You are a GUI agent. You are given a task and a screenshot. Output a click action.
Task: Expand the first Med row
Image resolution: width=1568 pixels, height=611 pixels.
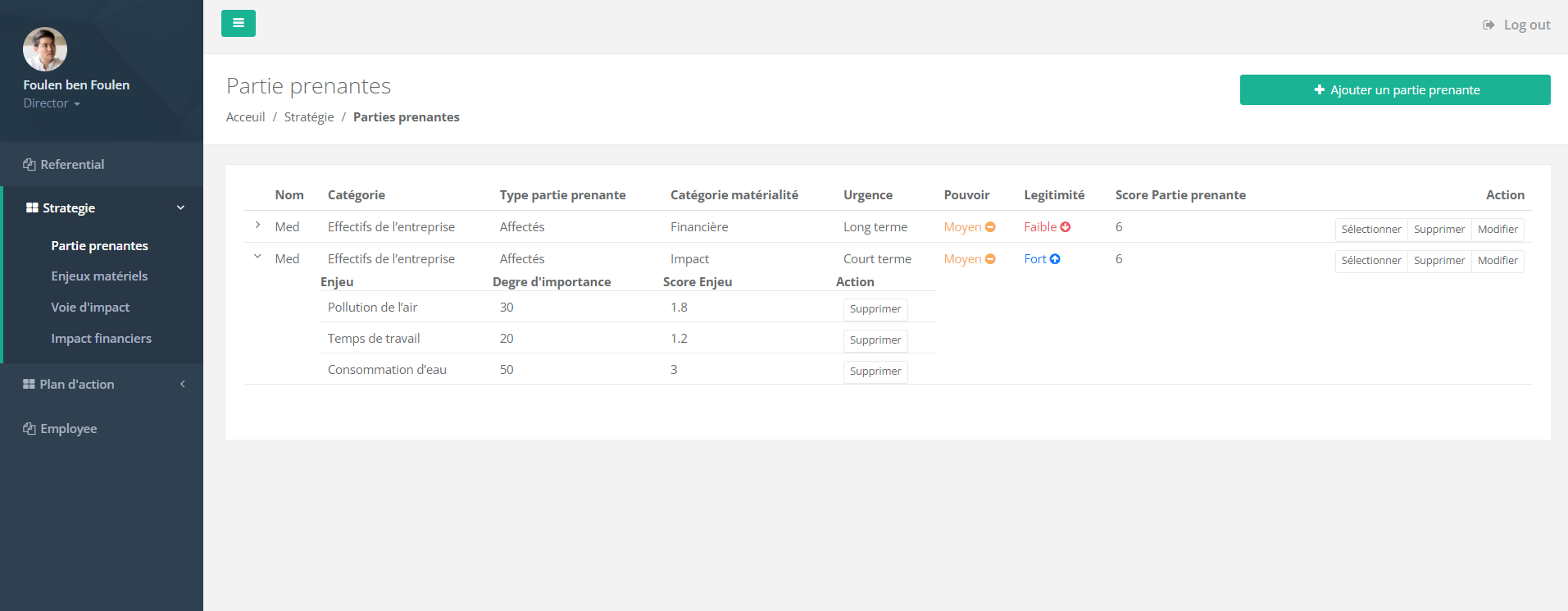tap(257, 226)
